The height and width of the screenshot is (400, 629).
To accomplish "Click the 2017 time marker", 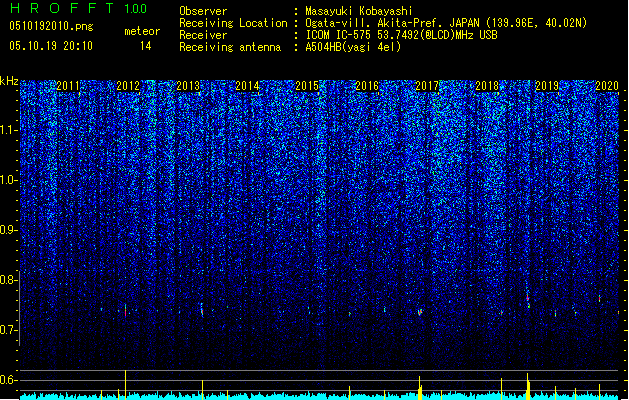I will point(427,86).
